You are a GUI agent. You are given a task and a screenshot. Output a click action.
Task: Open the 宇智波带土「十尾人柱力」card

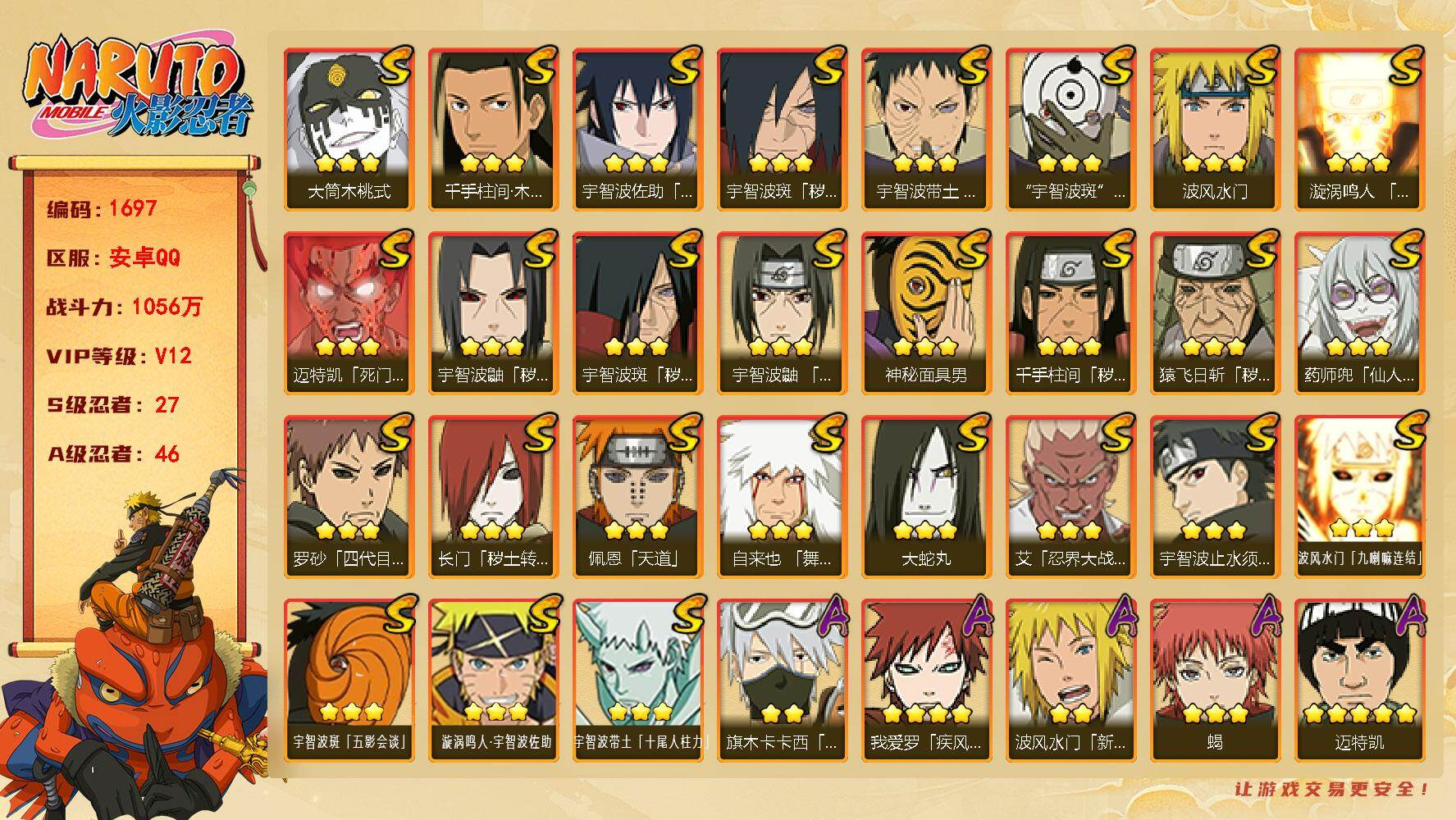pyautogui.click(x=637, y=681)
